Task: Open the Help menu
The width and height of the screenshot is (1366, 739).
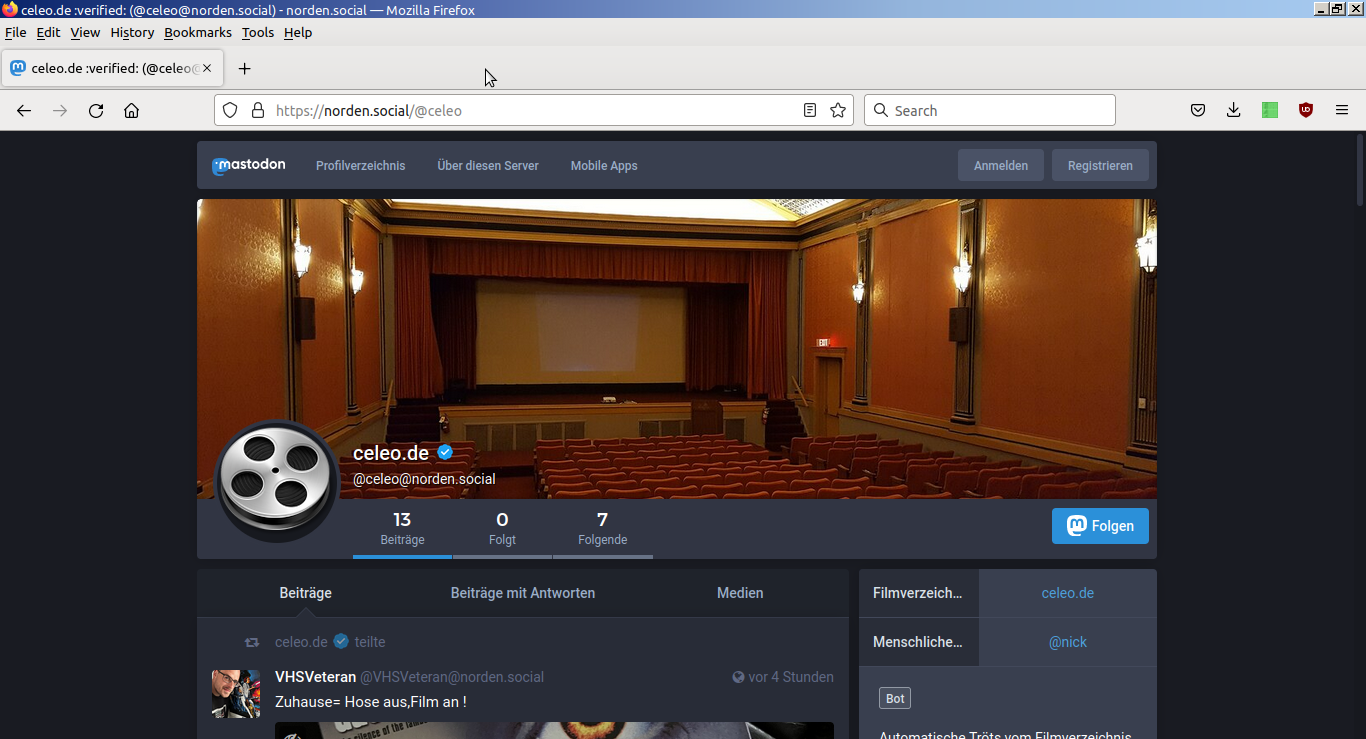Action: point(298,32)
